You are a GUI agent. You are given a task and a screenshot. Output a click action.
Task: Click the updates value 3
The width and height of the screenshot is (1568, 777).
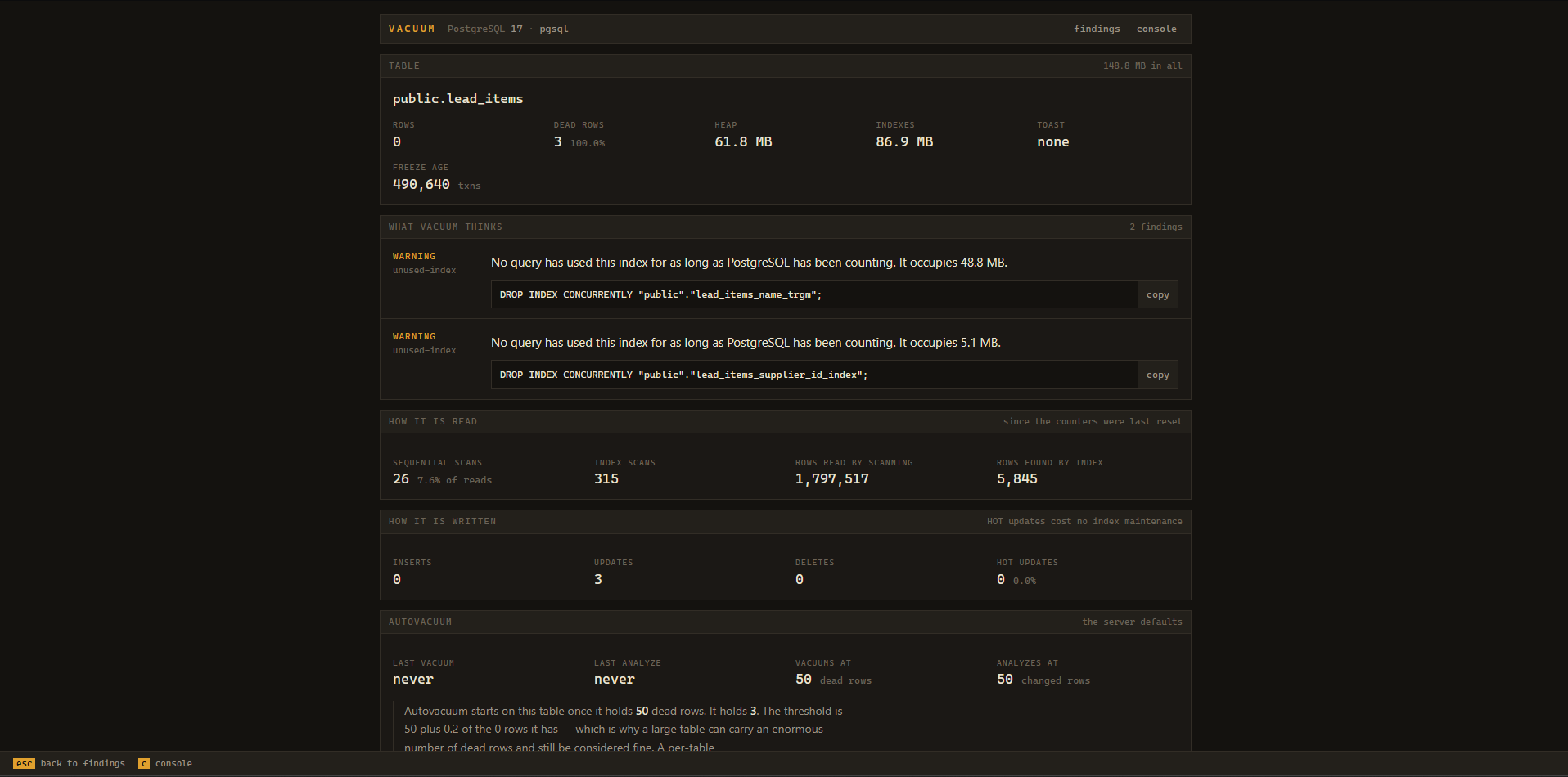coord(598,579)
